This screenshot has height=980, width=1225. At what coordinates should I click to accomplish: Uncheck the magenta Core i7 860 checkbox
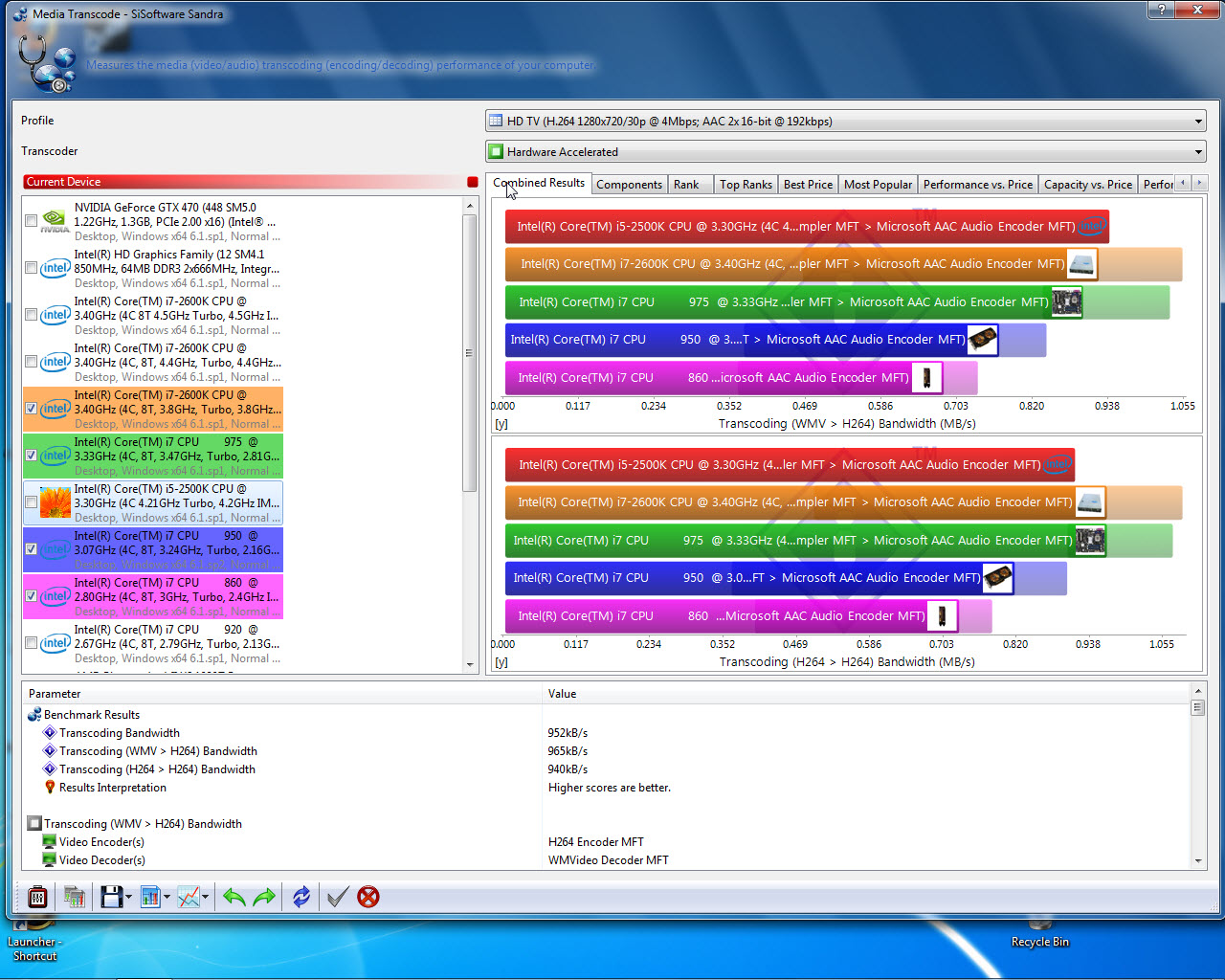coord(31,596)
